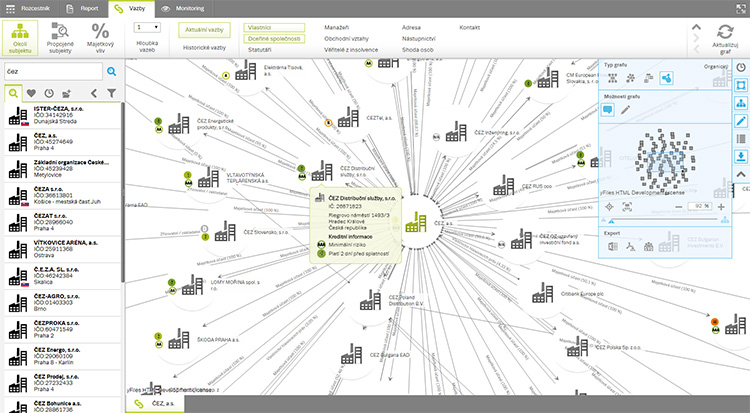Select ČEZ, a.s. Praha 4 search result
750x413 pixels.
(62, 142)
